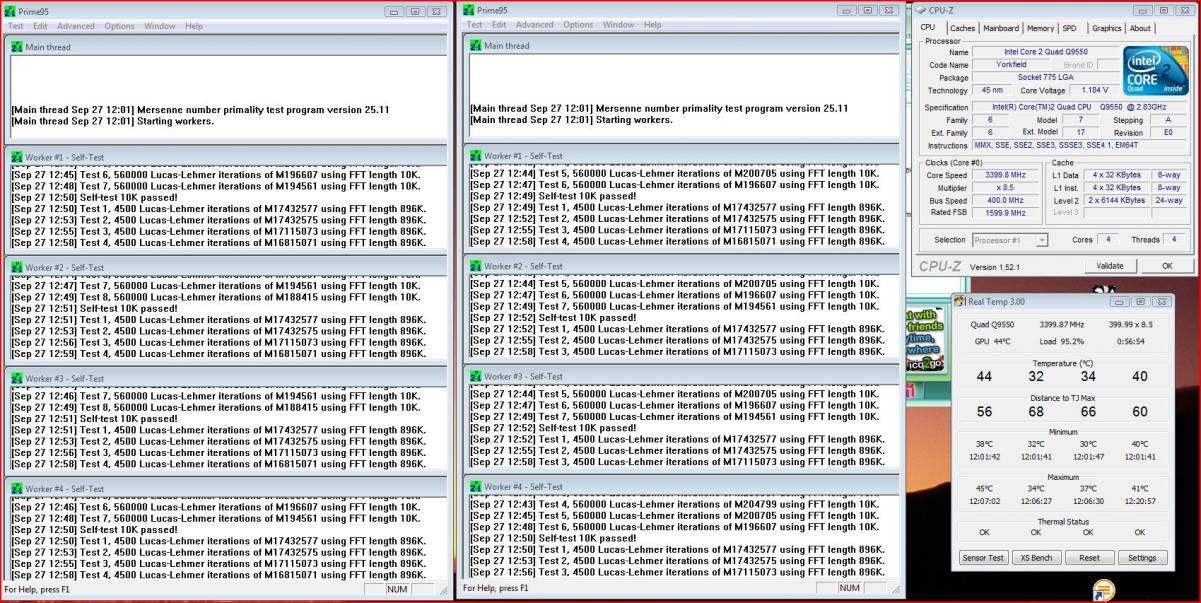
Task: Click the '3399.87 MHz' readout in Real Temp
Action: point(1063,324)
